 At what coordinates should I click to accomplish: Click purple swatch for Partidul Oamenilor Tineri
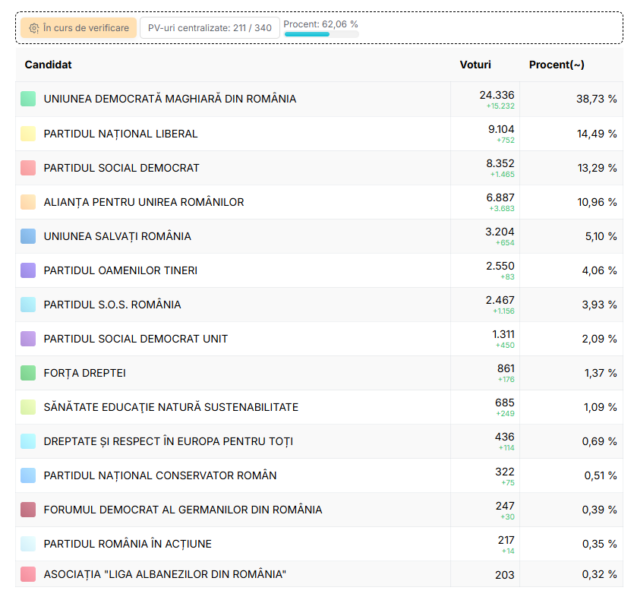click(x=28, y=271)
